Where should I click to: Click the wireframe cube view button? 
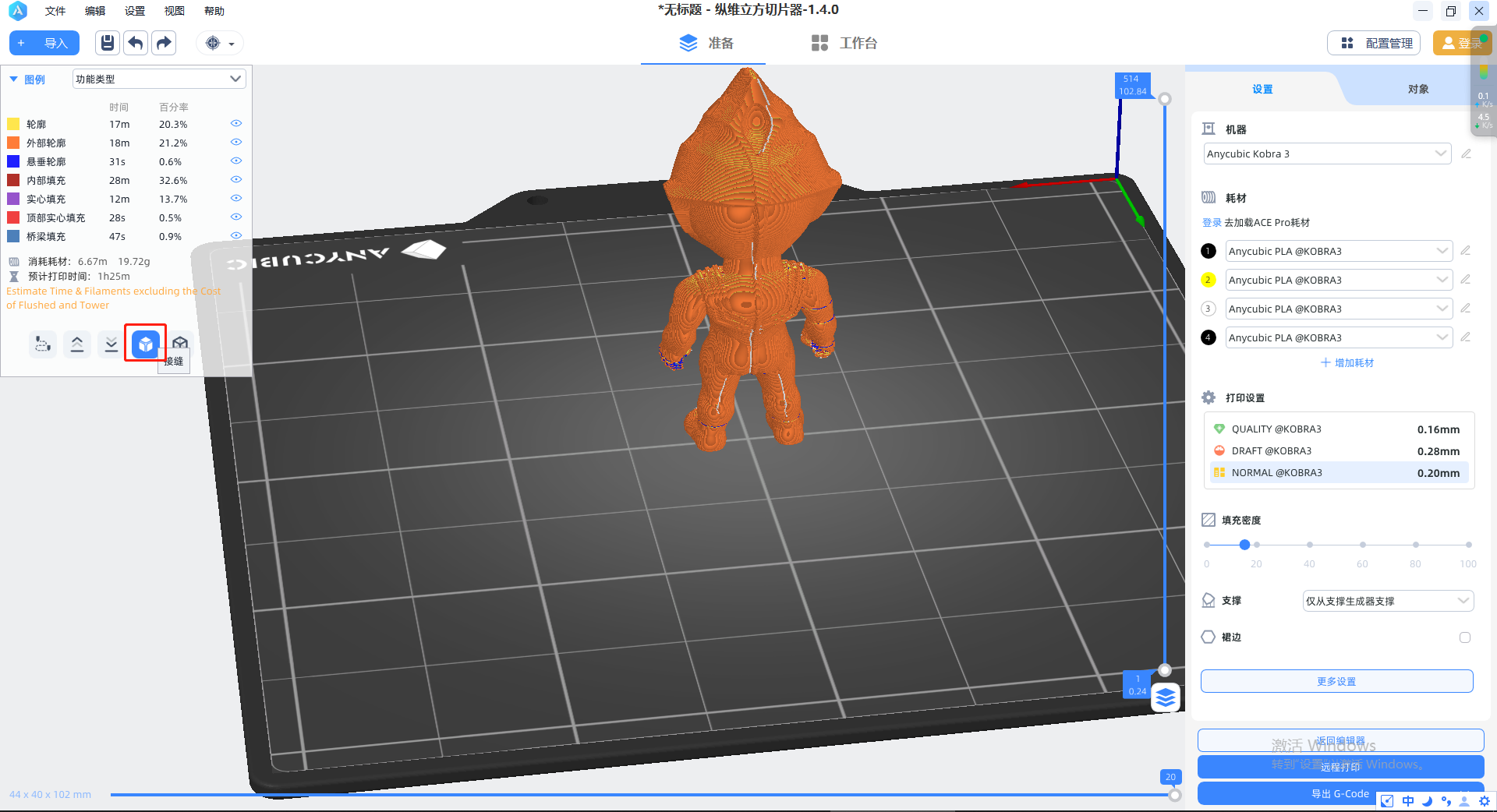point(180,343)
